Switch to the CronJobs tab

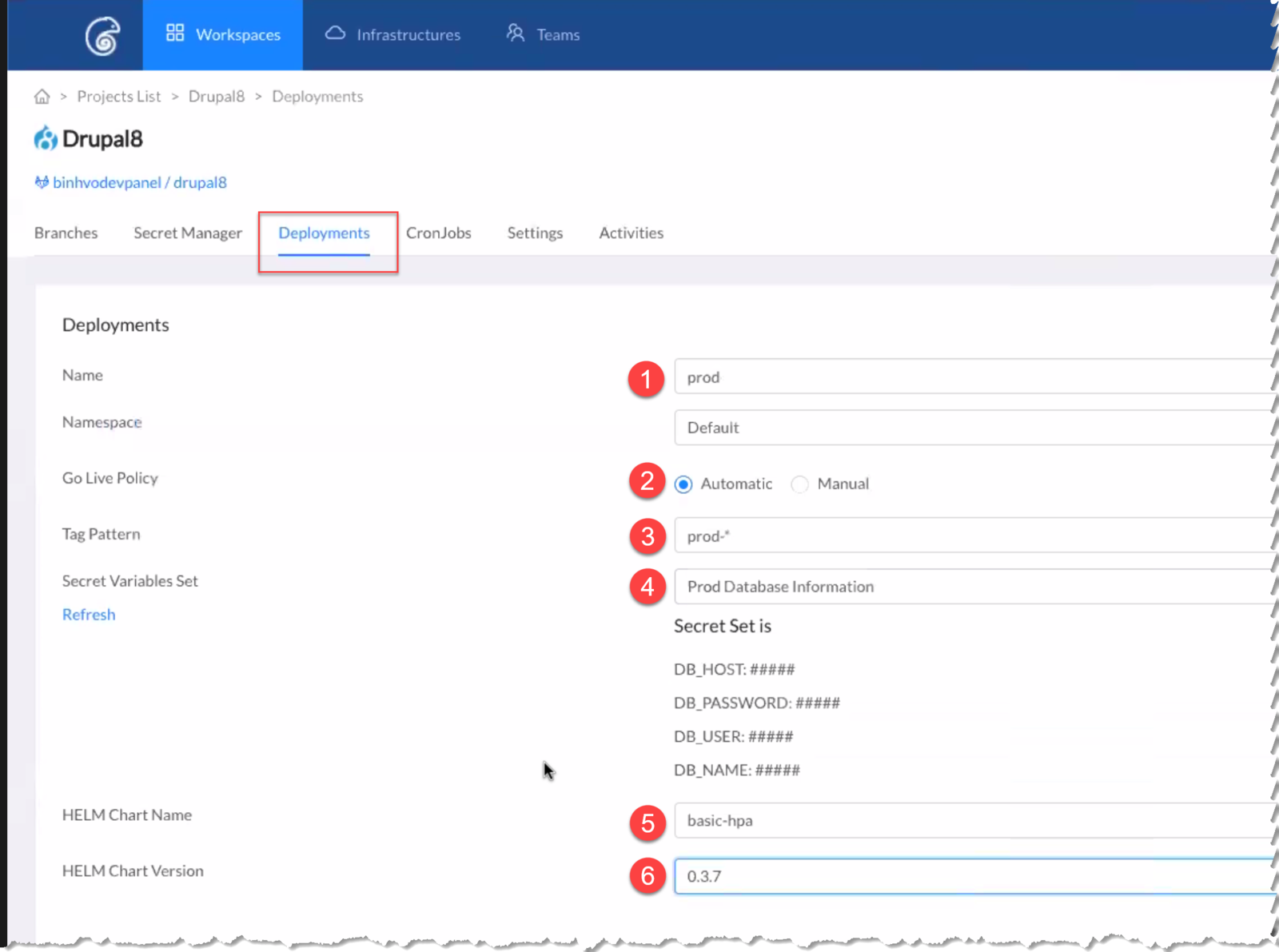[x=438, y=233]
